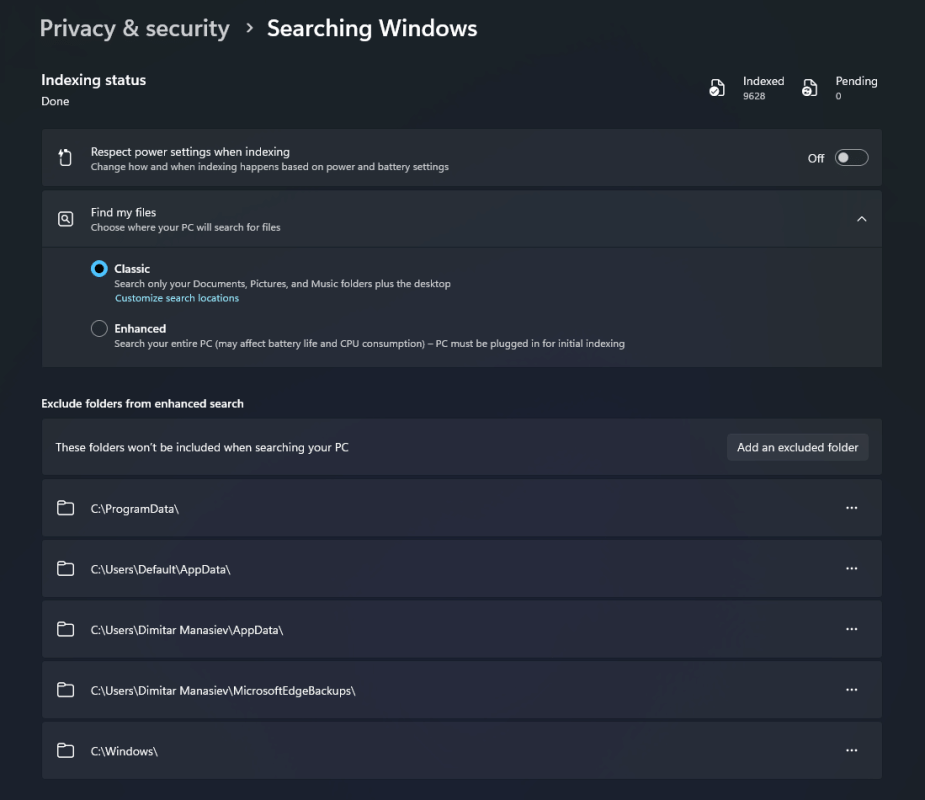The height and width of the screenshot is (800, 925).
Task: Click folder icon for C:\Windows\
Action: [65, 750]
